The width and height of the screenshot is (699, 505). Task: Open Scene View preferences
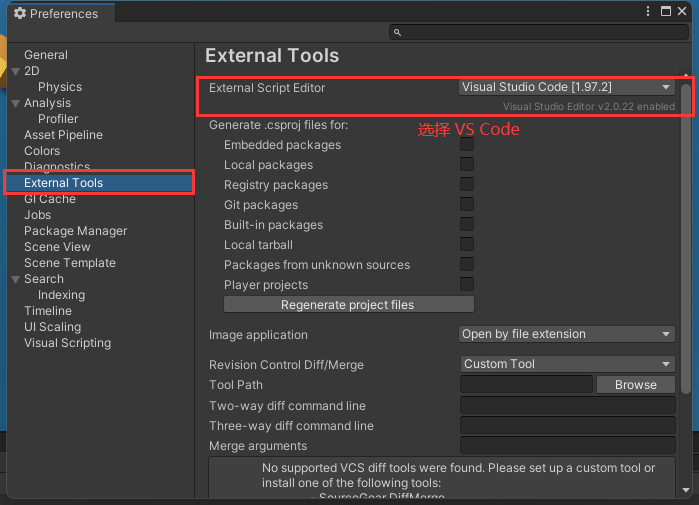point(57,247)
